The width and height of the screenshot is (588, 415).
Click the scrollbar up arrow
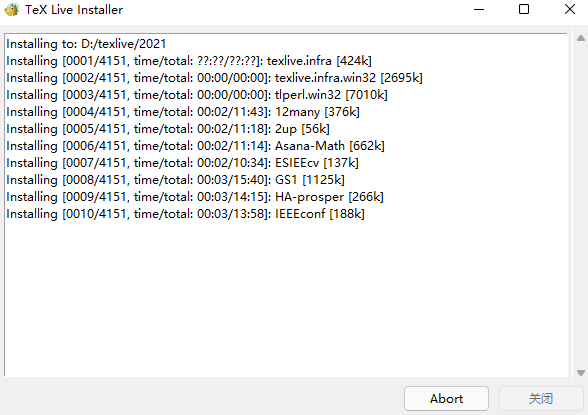click(x=581, y=38)
